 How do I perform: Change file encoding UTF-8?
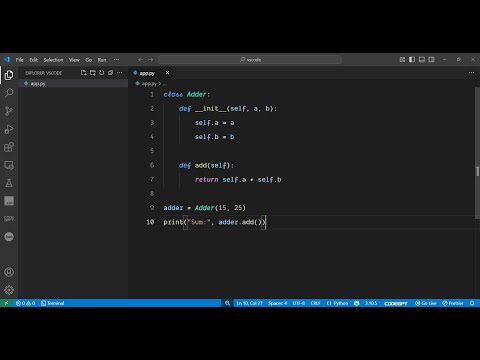pos(299,303)
